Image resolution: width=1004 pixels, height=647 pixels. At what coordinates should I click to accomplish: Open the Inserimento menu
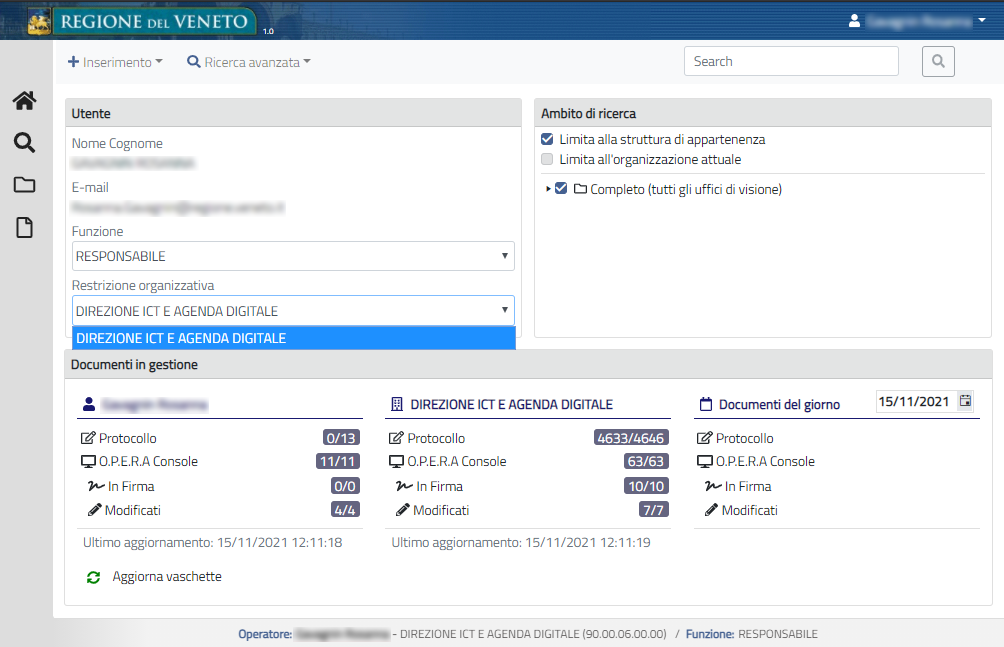click(x=115, y=62)
